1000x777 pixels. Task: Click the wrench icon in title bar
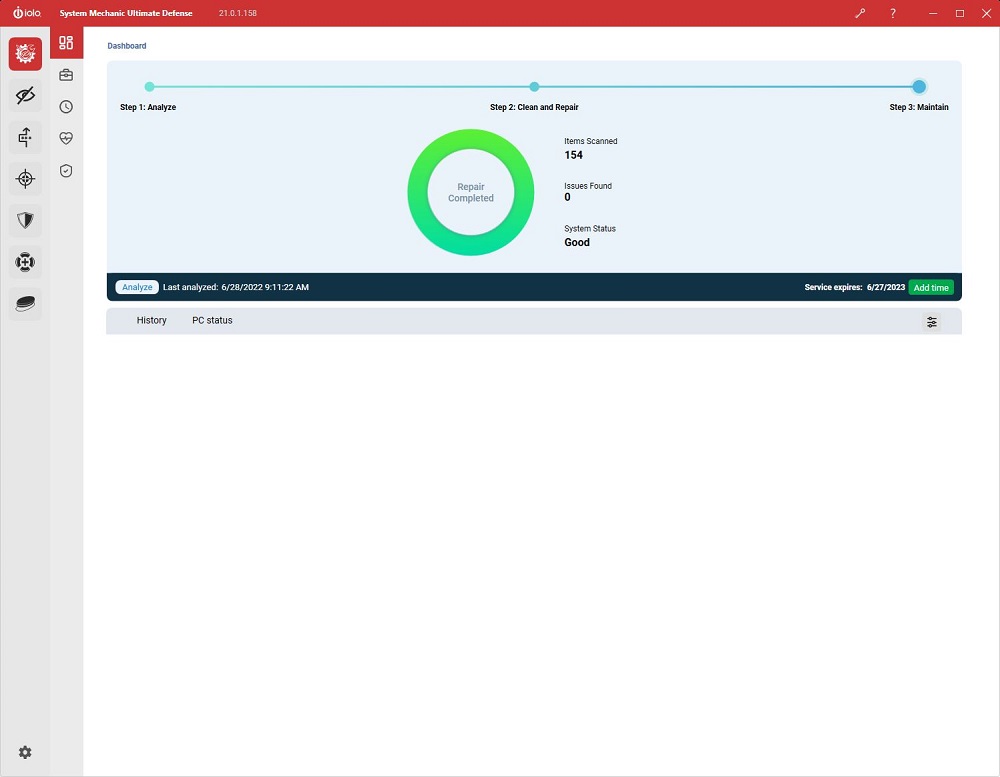click(860, 13)
